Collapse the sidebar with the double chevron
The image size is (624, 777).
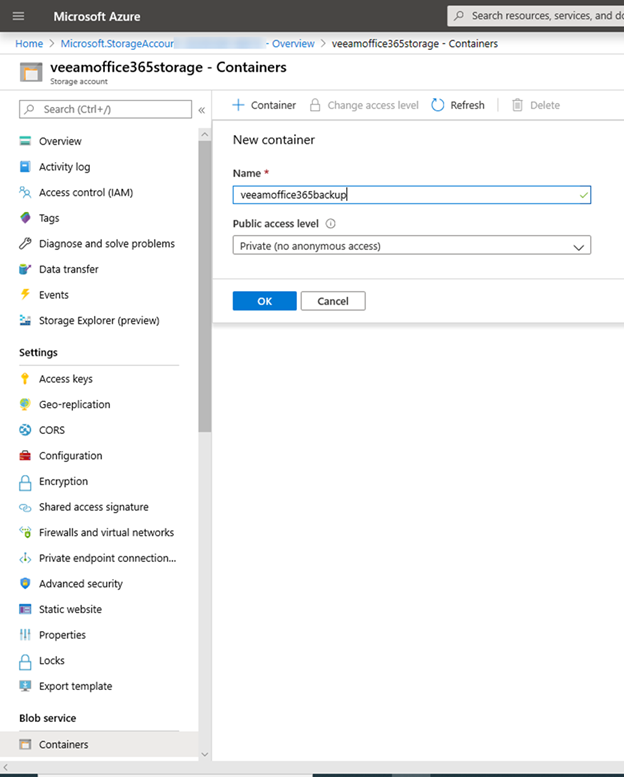[202, 110]
